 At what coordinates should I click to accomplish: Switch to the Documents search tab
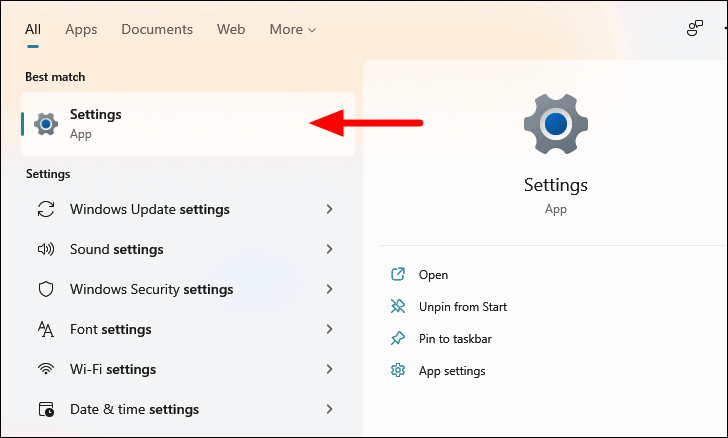(157, 29)
